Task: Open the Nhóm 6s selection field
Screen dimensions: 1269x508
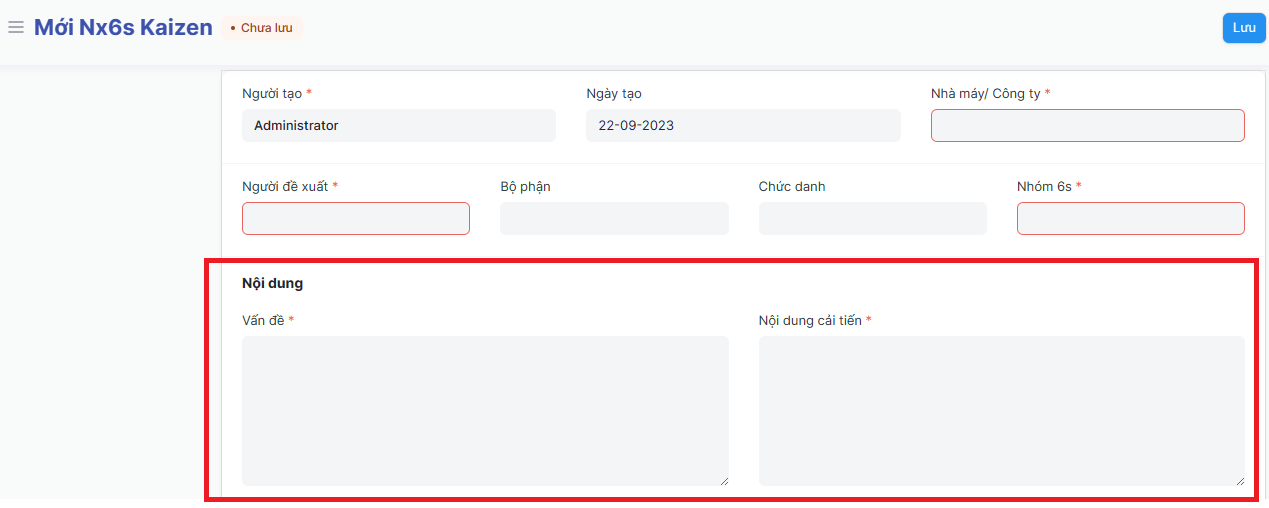Action: pos(1130,218)
